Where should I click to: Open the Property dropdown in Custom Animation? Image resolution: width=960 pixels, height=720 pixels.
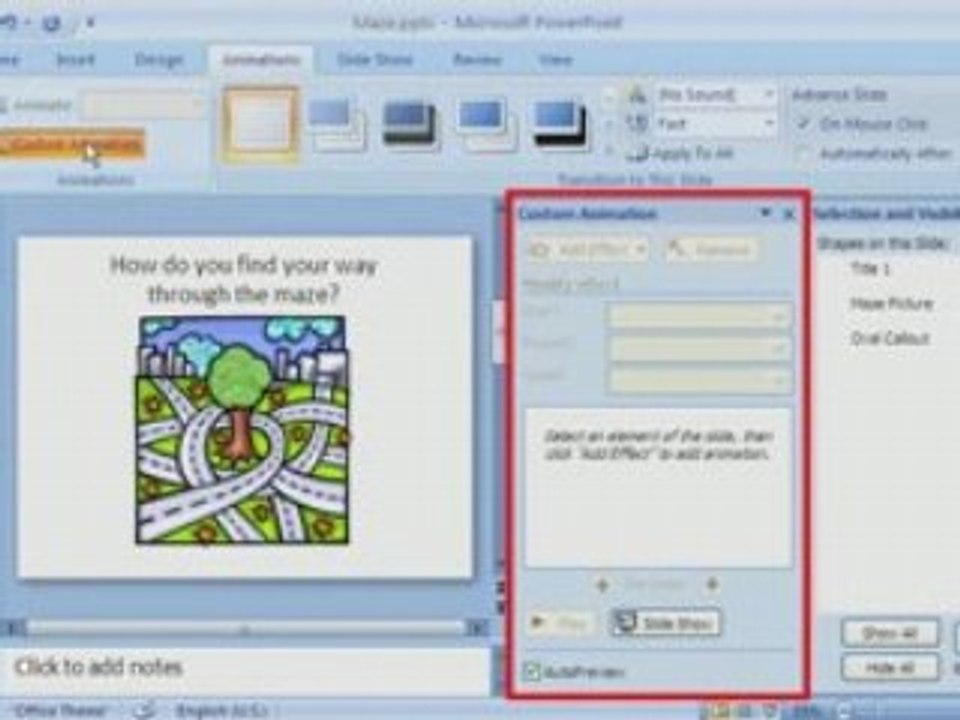click(x=700, y=350)
